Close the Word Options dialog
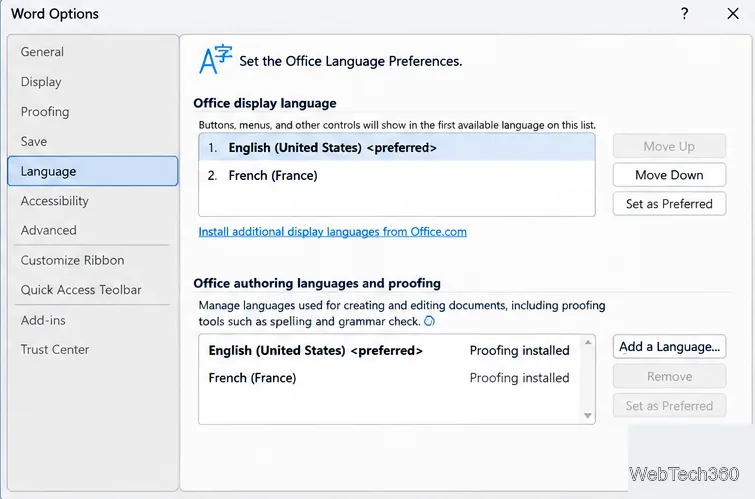The height and width of the screenshot is (499, 755). [x=733, y=13]
